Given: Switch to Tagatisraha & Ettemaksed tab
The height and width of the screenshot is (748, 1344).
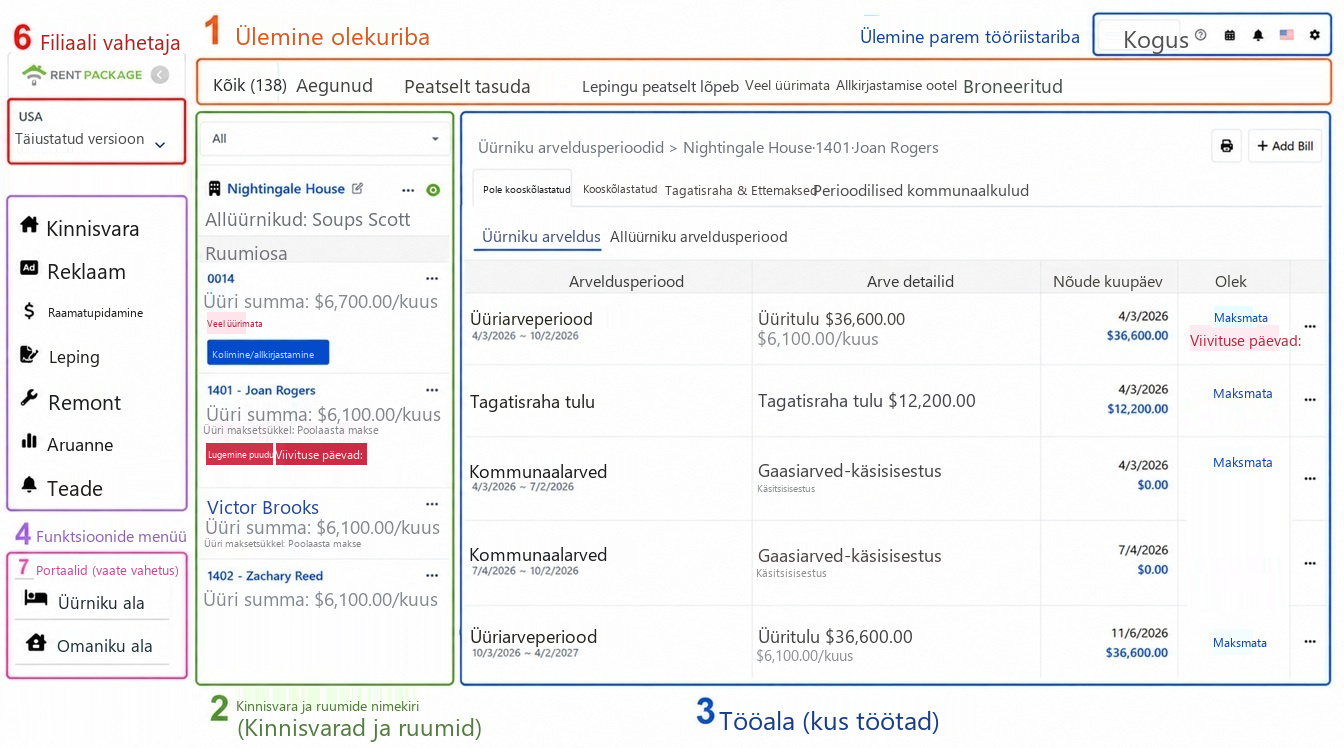Looking at the screenshot, I should point(740,190).
